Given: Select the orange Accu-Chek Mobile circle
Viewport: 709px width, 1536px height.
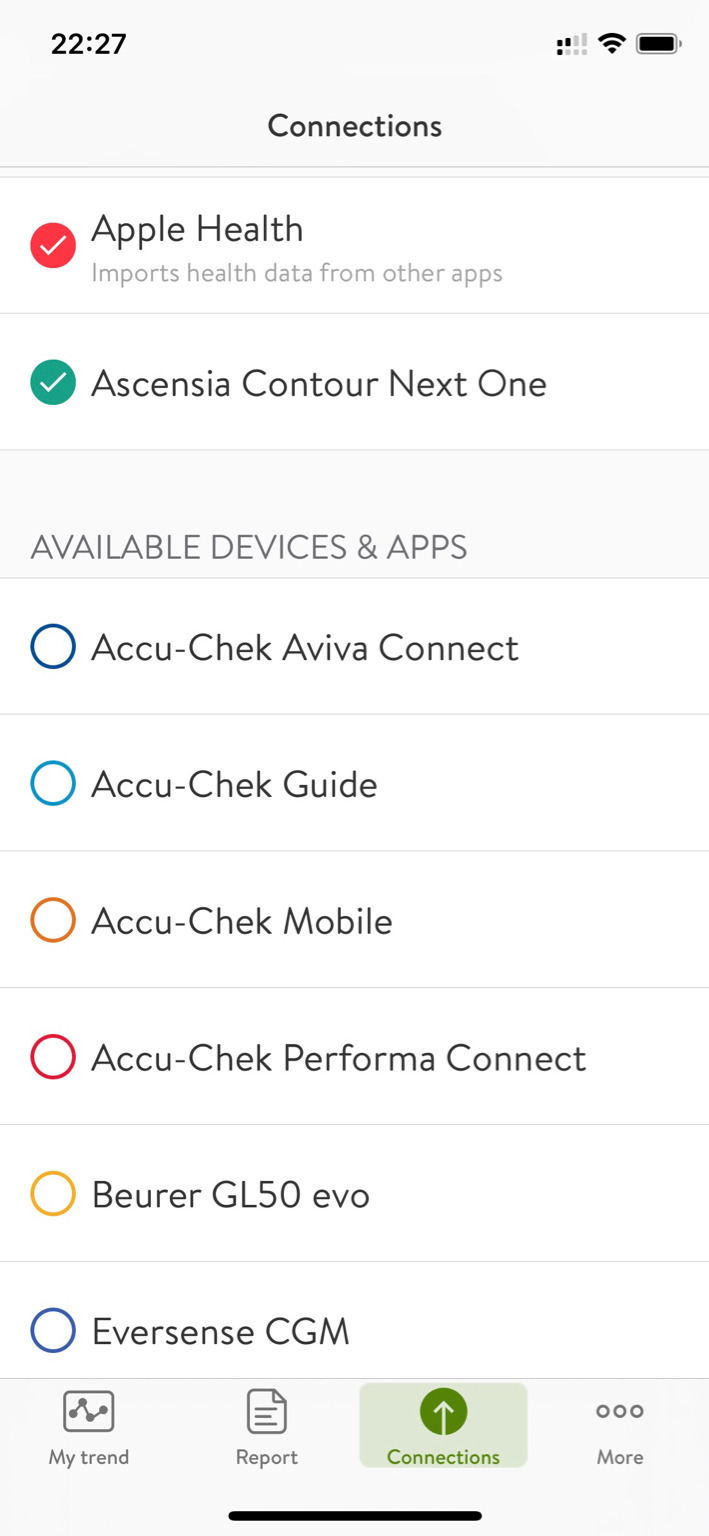Looking at the screenshot, I should click(53, 920).
